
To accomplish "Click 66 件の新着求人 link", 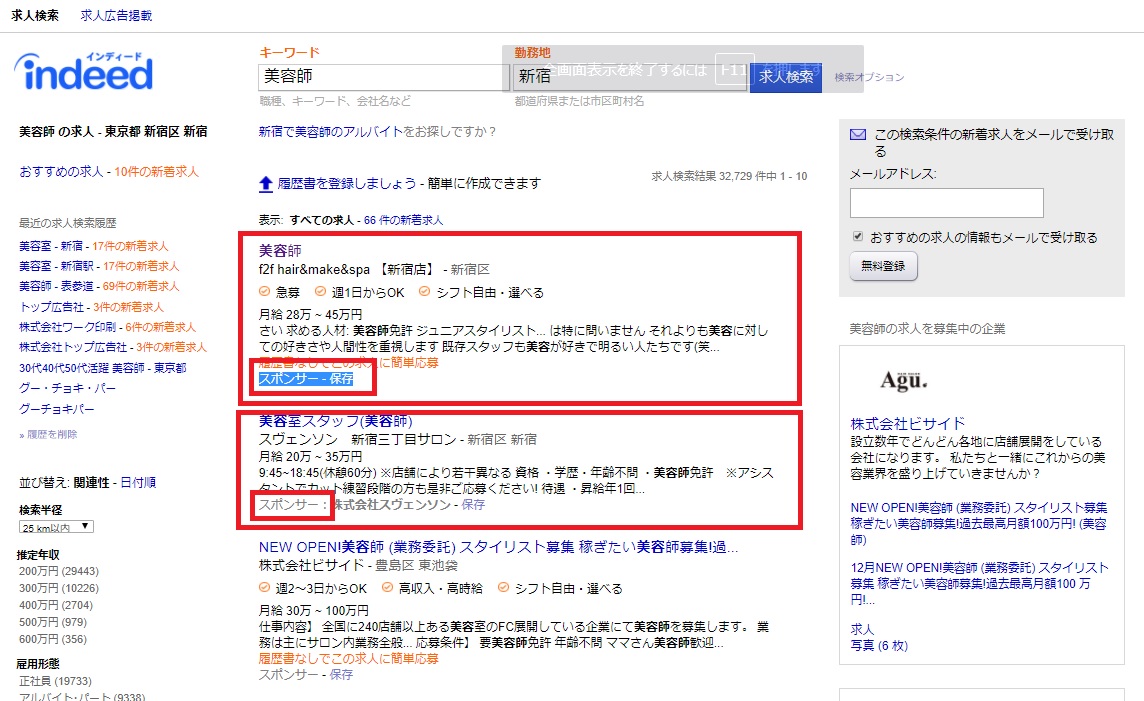I will [x=403, y=220].
